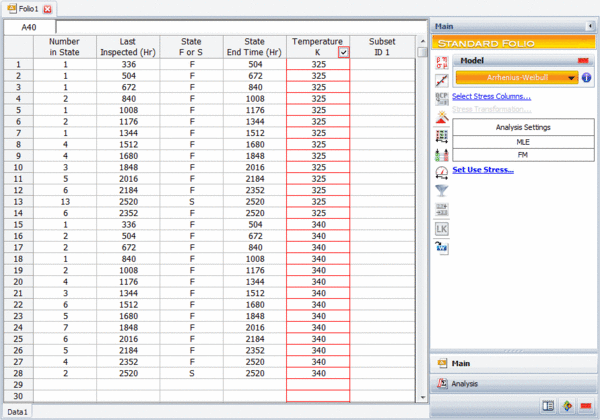
Task: Open the distribution wizard icon with wand
Action: 442,117
